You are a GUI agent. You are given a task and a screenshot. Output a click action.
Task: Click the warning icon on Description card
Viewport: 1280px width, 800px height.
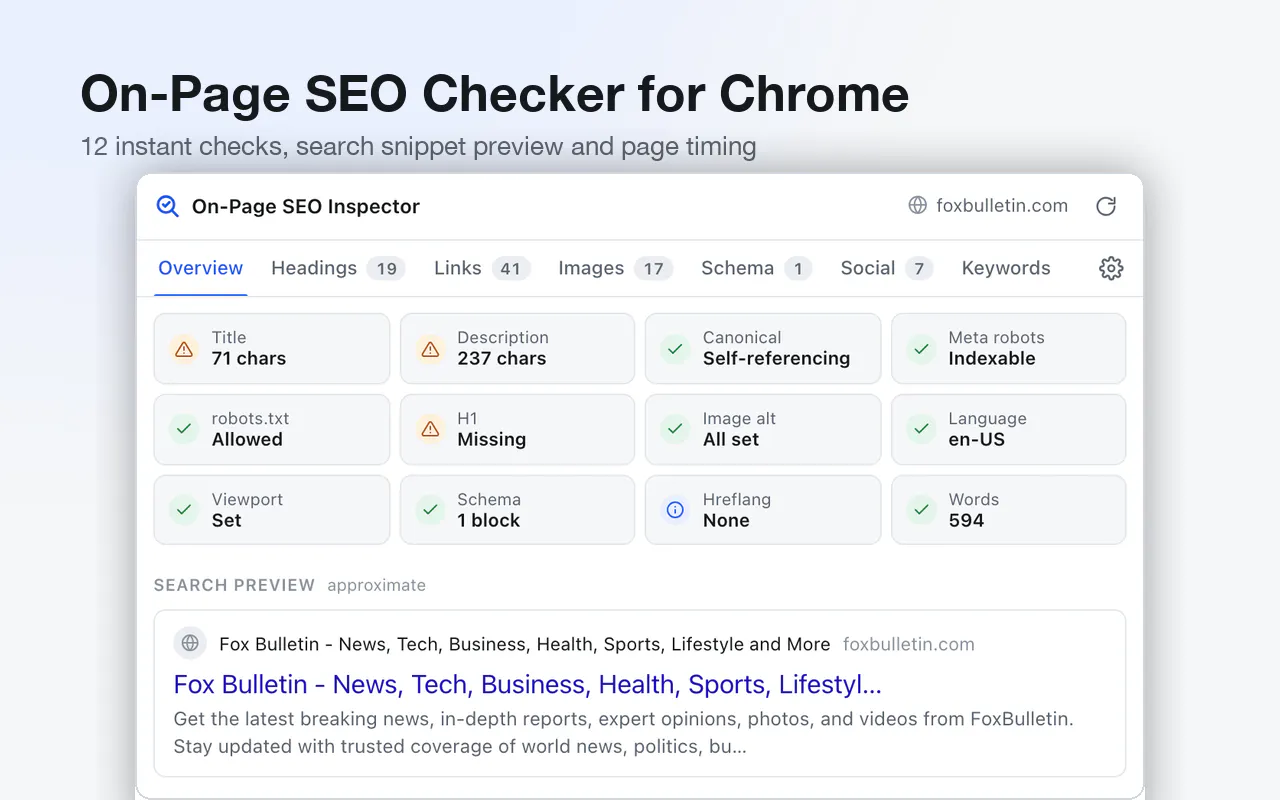point(430,349)
